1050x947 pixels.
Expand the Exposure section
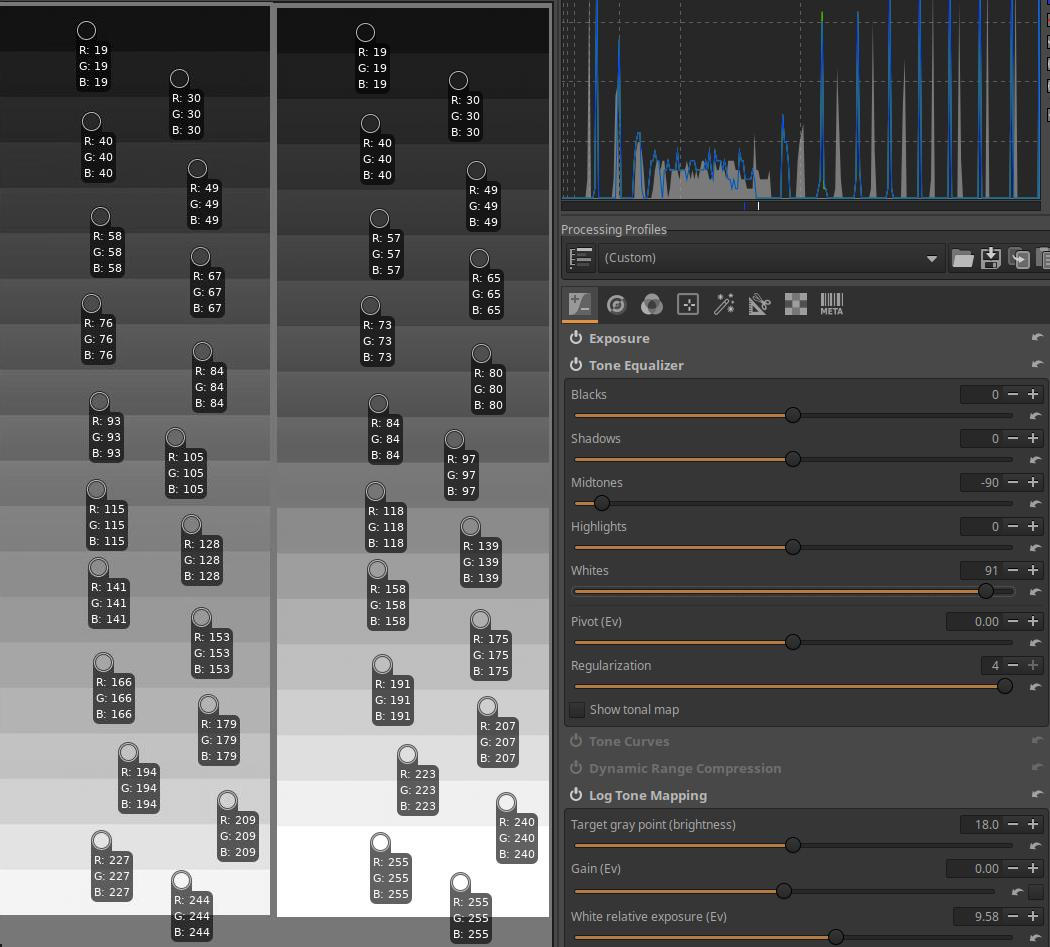coord(619,339)
